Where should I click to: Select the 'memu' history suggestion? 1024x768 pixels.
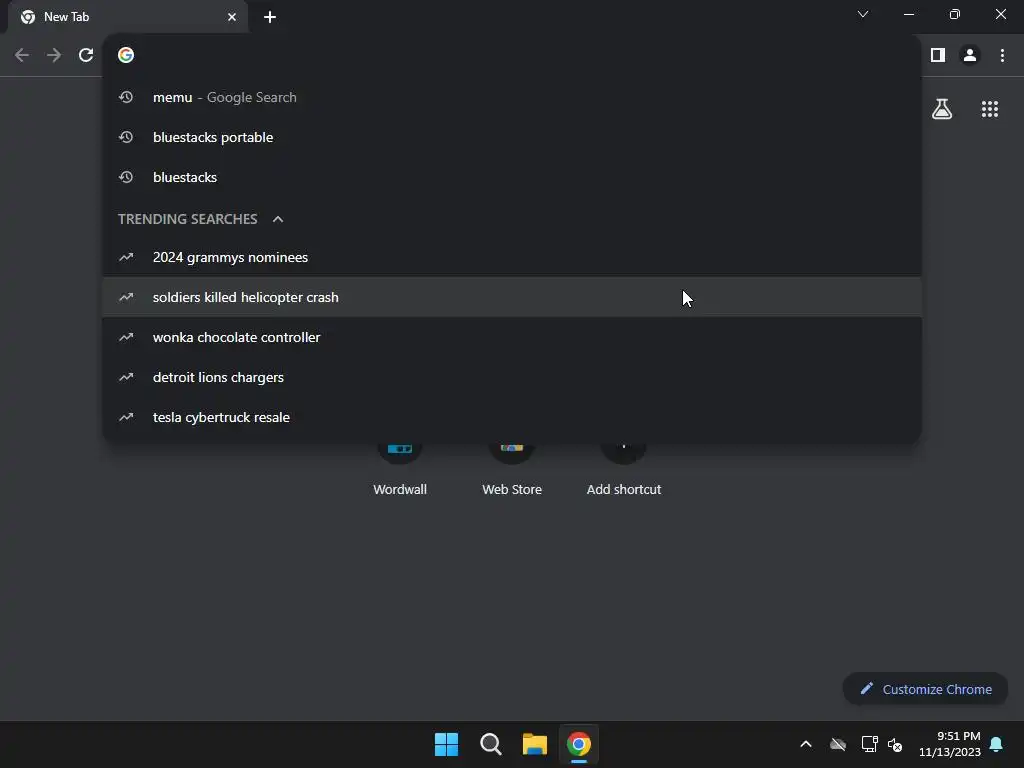(x=512, y=97)
